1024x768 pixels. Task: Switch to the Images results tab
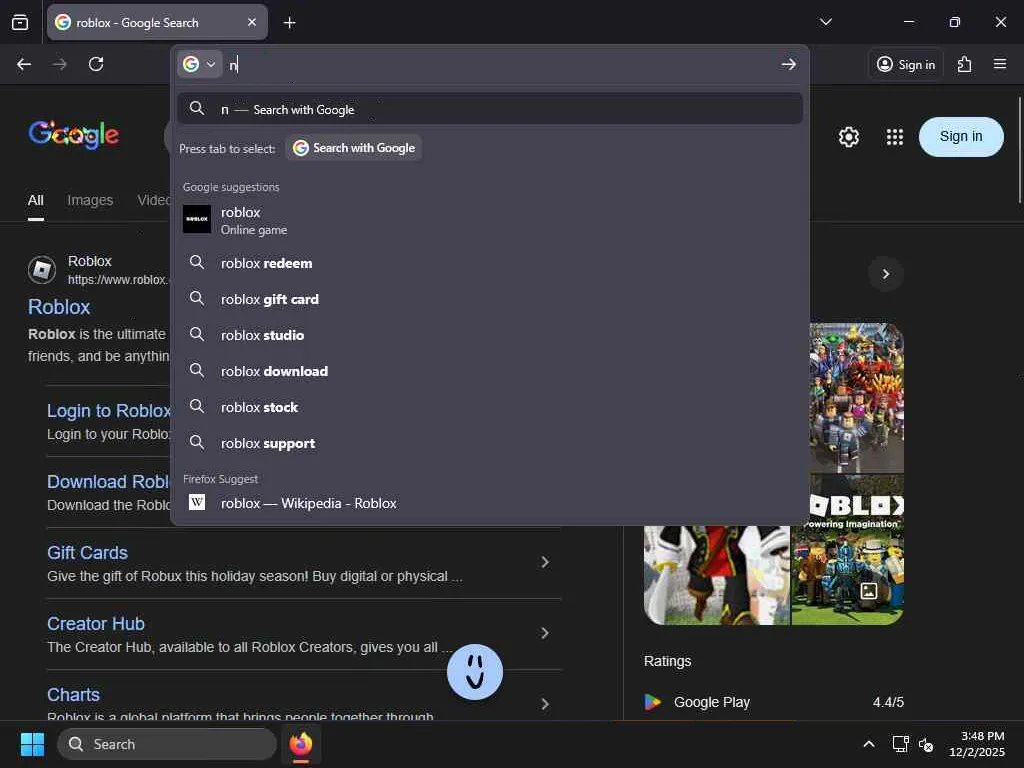[90, 200]
